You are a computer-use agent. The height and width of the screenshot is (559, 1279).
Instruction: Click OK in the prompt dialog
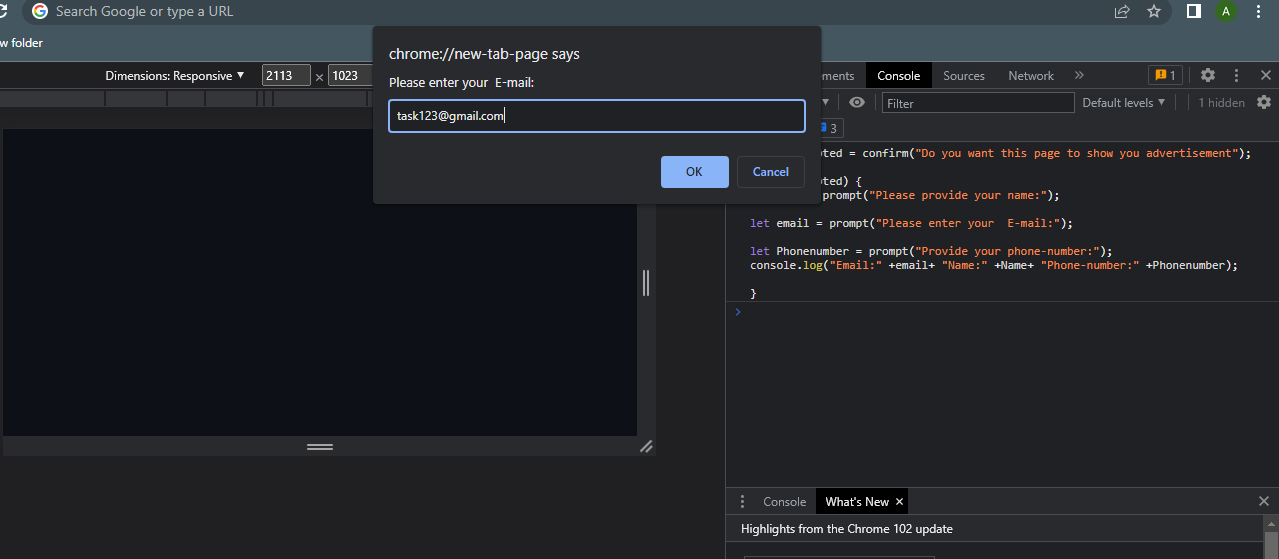pyautogui.click(x=695, y=172)
